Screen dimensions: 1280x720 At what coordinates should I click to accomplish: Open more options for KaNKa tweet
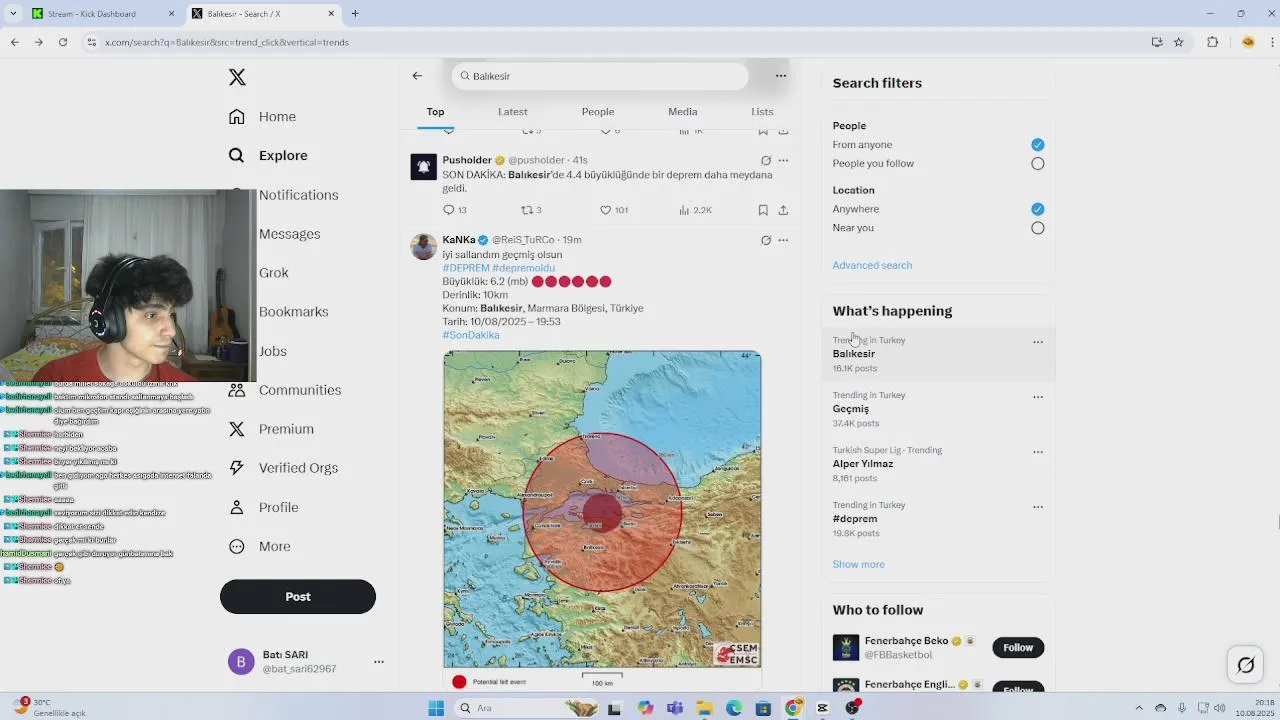(x=783, y=240)
